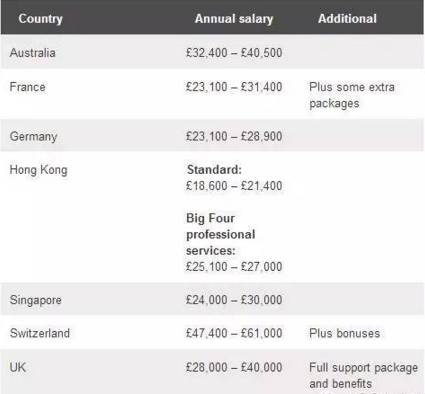Image resolution: width=425 pixels, height=394 pixels.
Task: Click 'Plus bonuses' text for Switzerland
Action: pos(345,333)
